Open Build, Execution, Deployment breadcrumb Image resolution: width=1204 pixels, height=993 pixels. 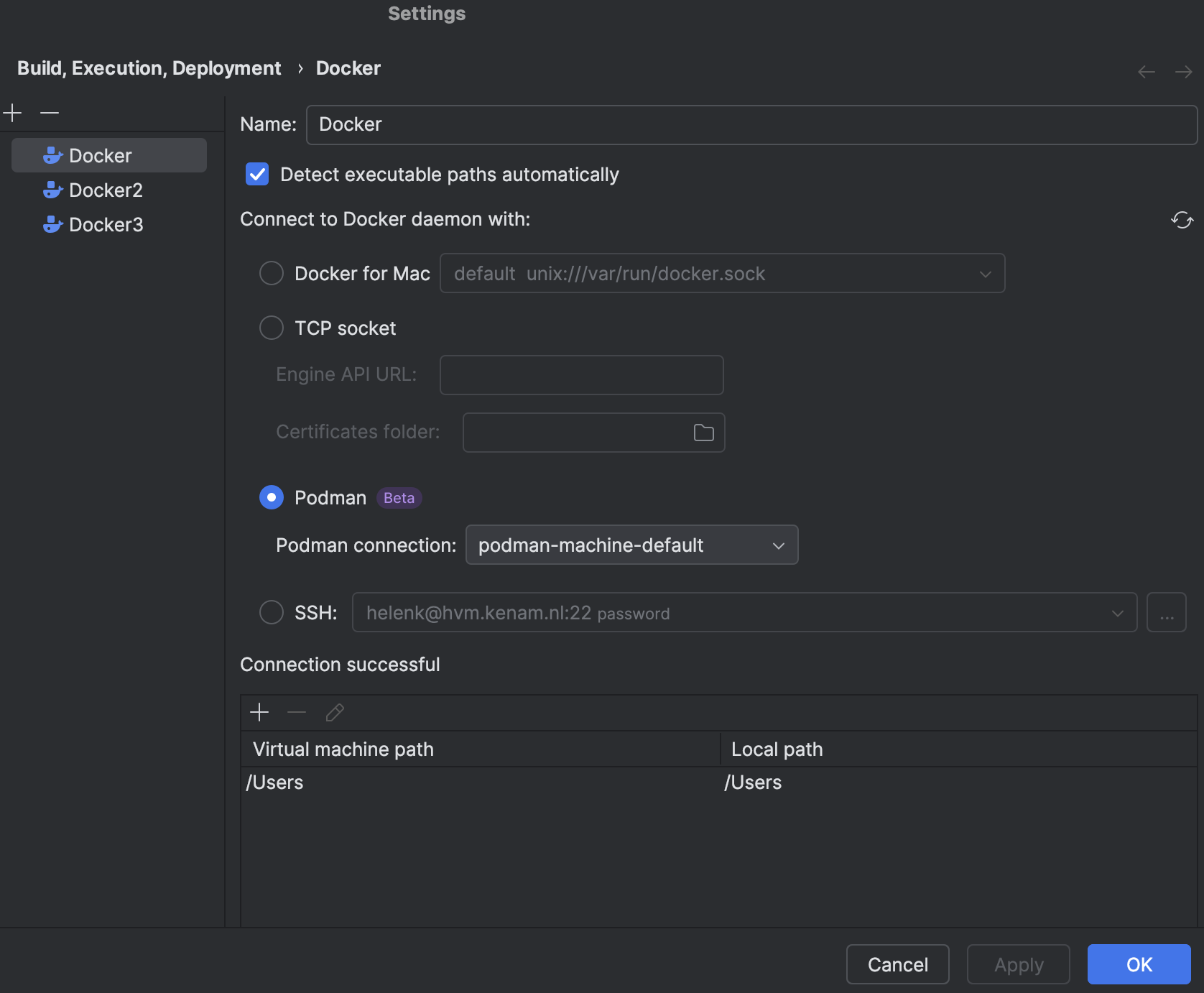[x=149, y=68]
